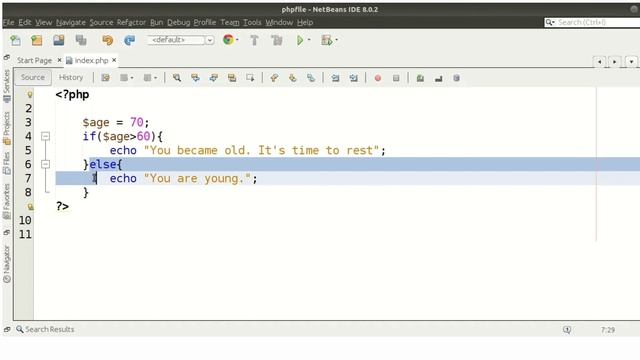The width and height of the screenshot is (640, 360).
Task: Click the Toggle Bookmark icon
Action: point(311,78)
